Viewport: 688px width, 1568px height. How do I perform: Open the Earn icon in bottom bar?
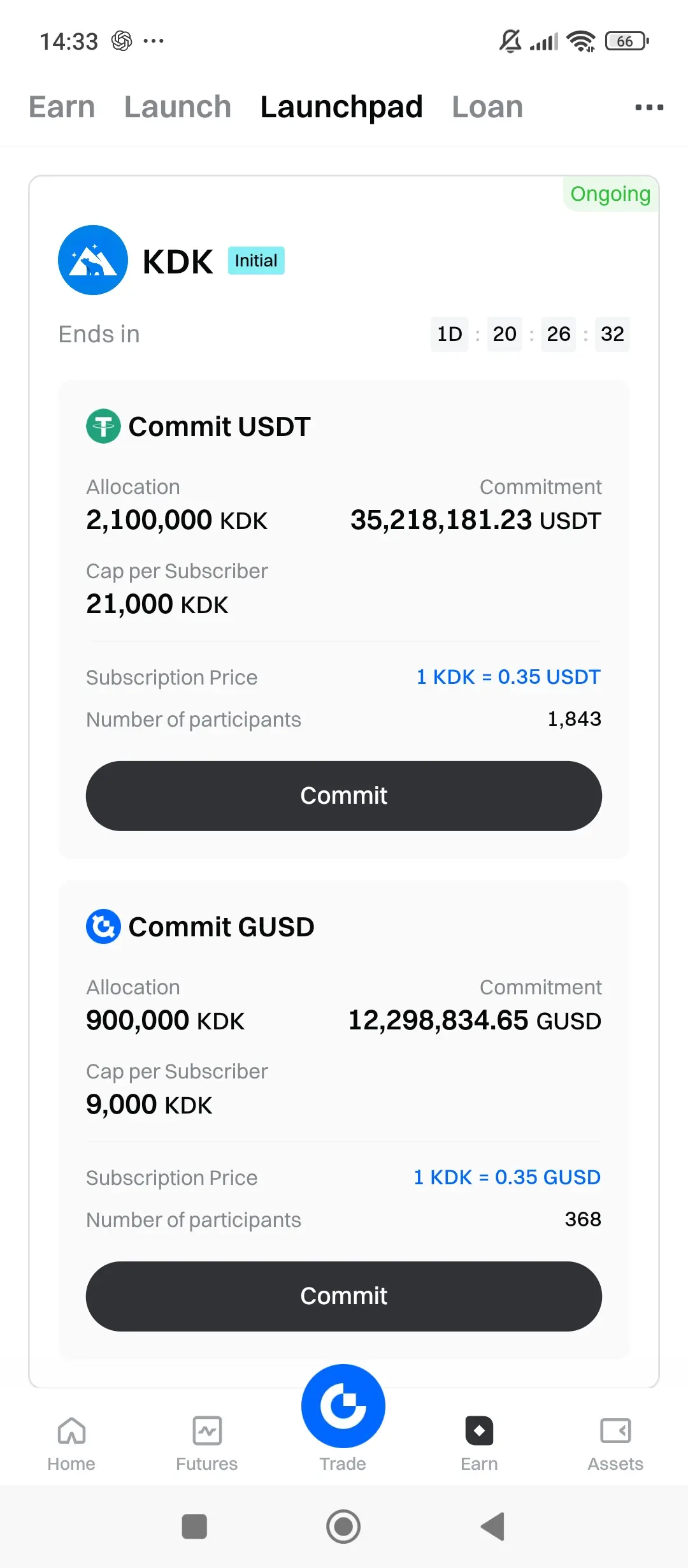(x=479, y=1431)
